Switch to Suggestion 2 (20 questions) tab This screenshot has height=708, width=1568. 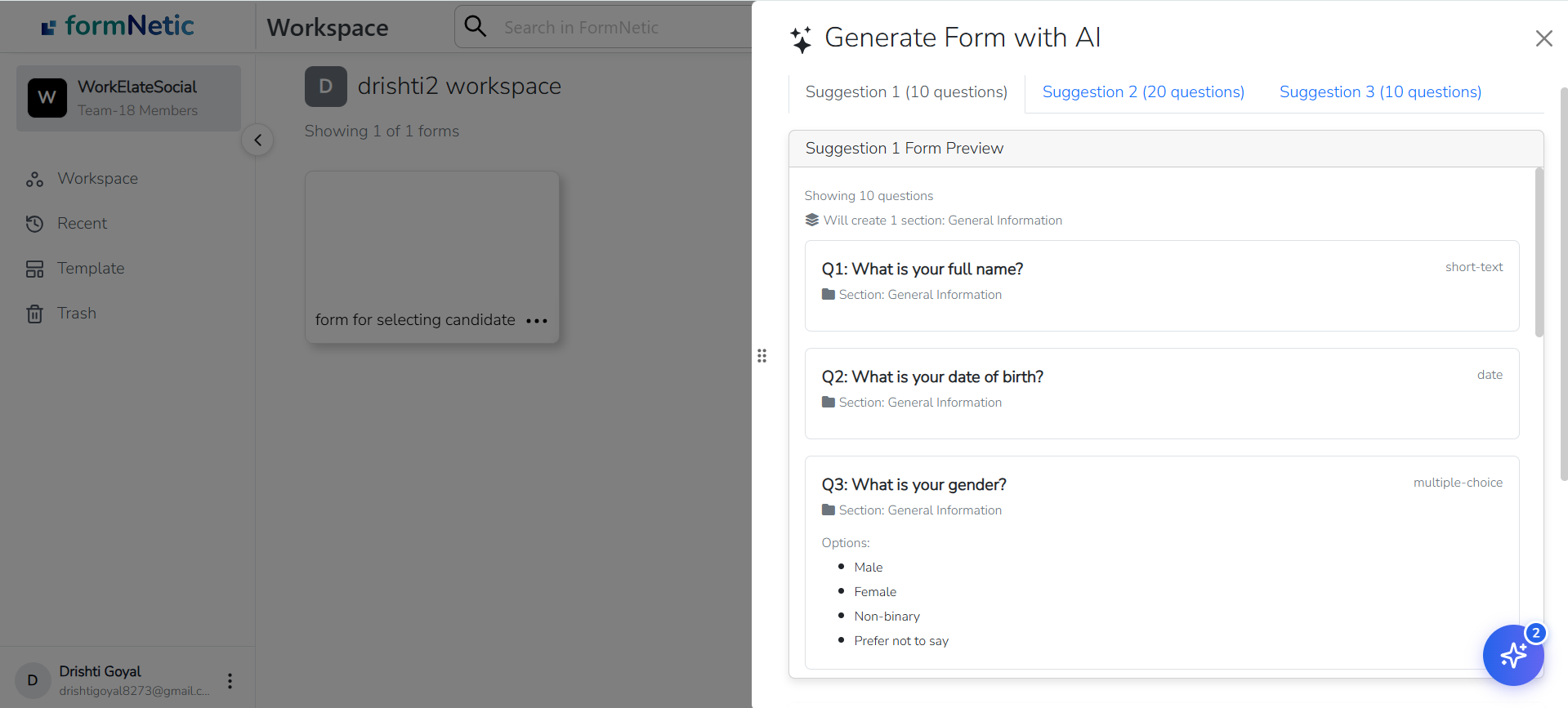(1142, 92)
